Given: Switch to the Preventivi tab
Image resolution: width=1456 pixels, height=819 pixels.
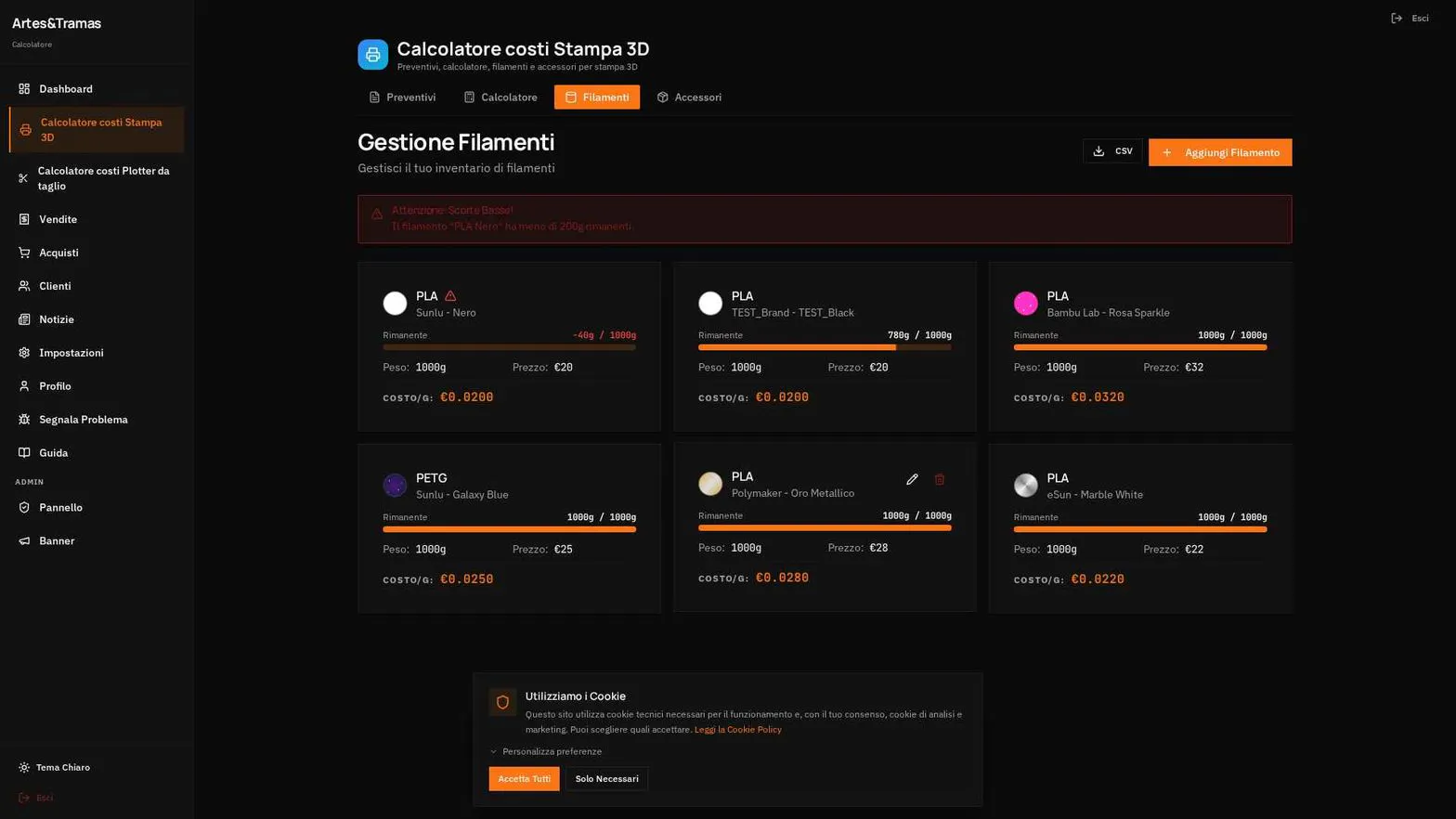Looking at the screenshot, I should pos(402,97).
